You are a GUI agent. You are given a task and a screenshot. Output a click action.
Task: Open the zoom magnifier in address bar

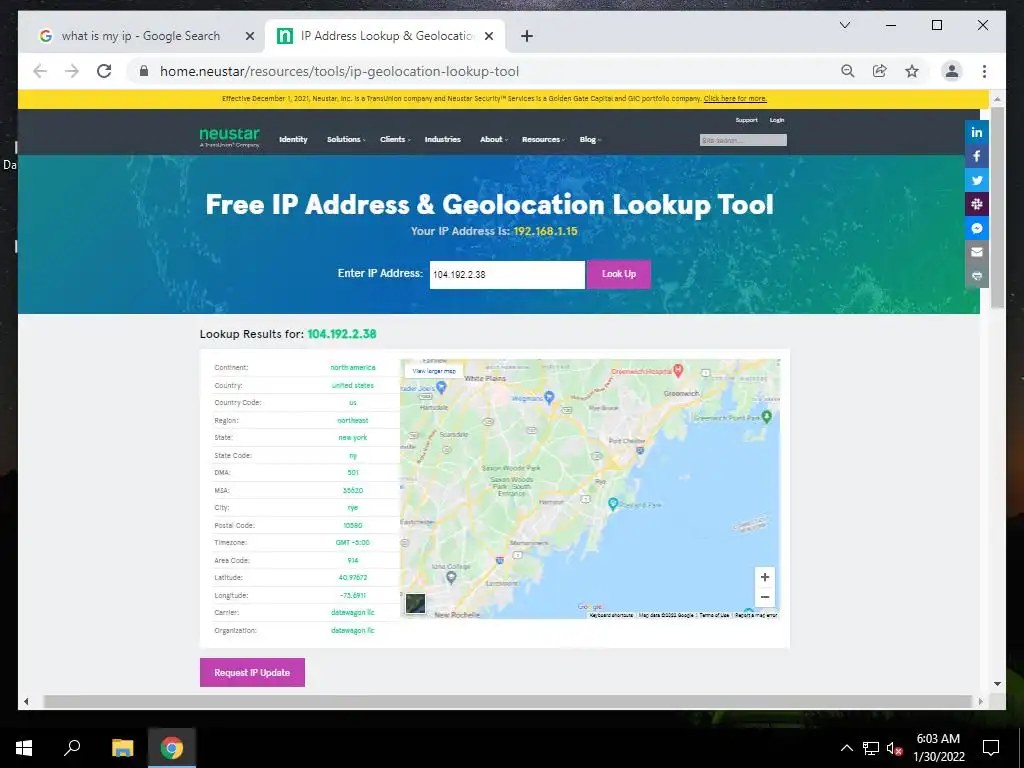coord(848,71)
